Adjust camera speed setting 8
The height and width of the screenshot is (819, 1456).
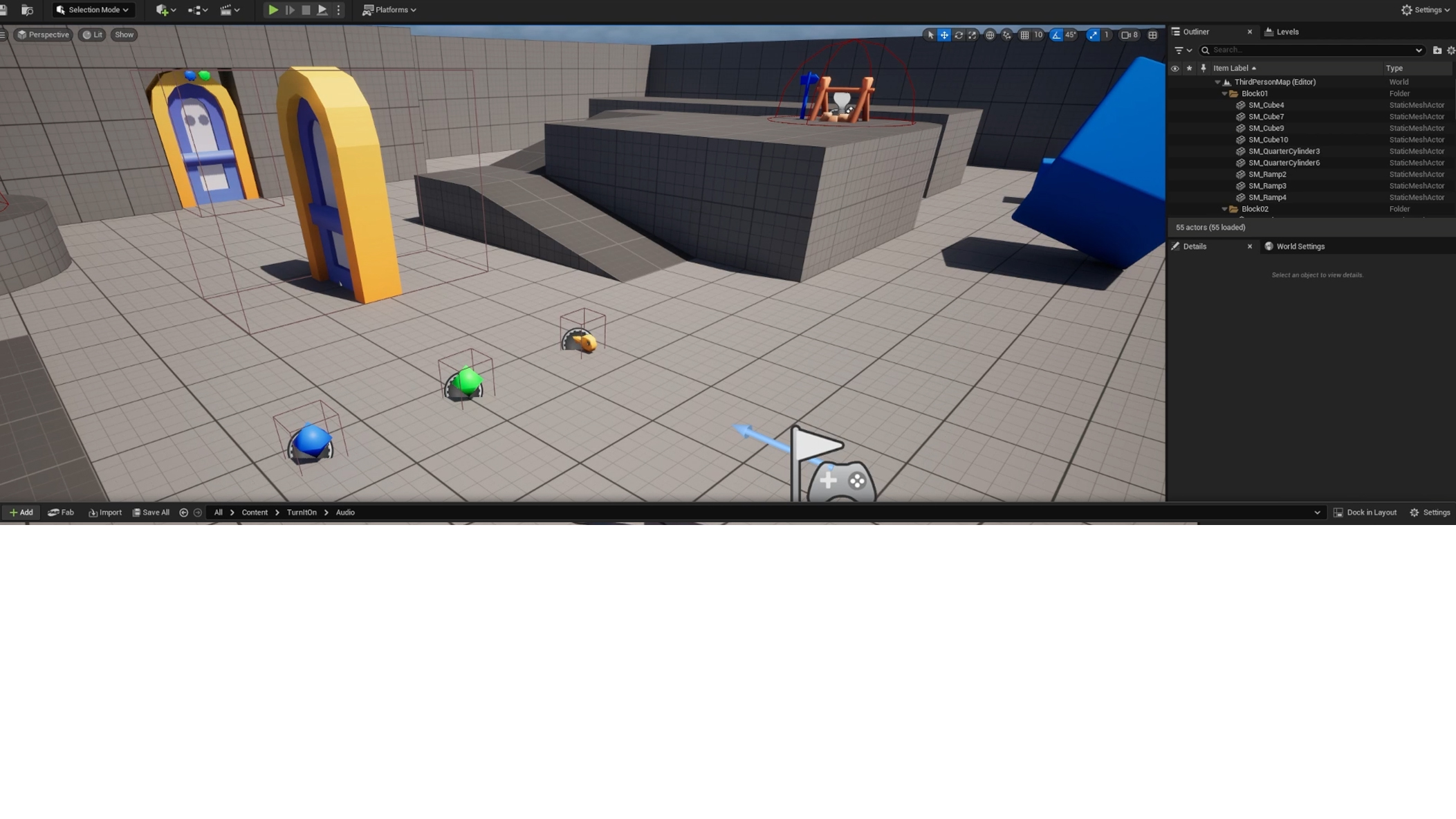(x=1130, y=35)
